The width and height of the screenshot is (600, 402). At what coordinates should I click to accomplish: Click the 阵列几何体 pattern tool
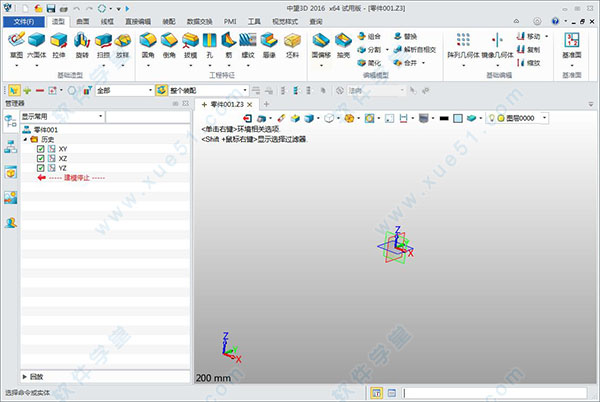pos(464,42)
